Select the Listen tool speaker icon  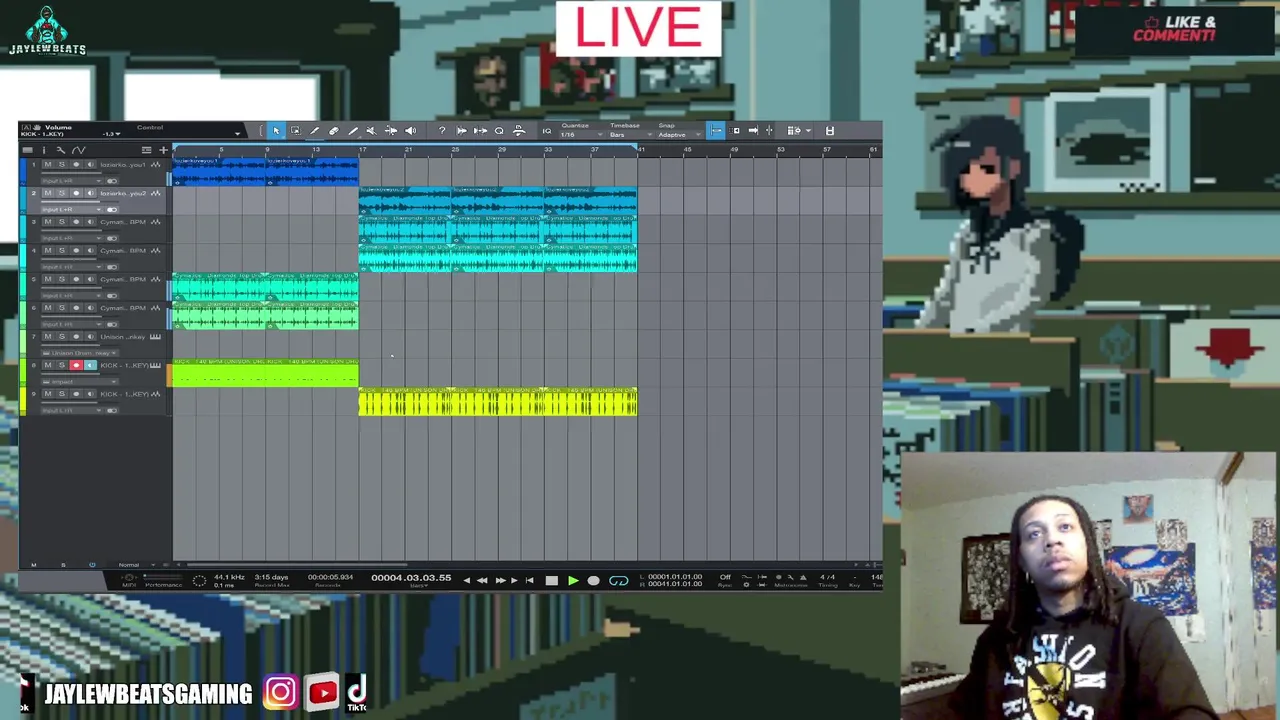tap(410, 131)
